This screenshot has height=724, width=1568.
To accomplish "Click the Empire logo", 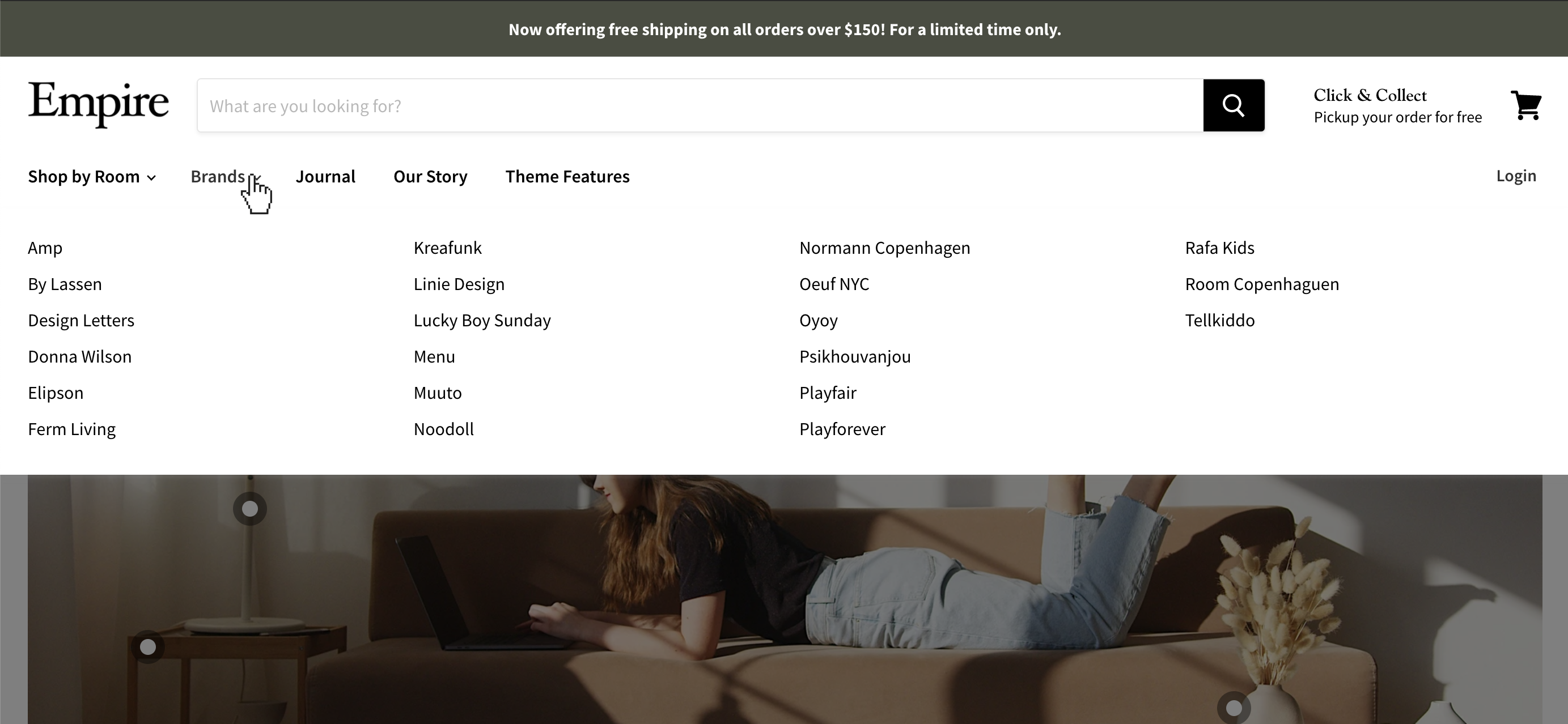I will pos(98,105).
